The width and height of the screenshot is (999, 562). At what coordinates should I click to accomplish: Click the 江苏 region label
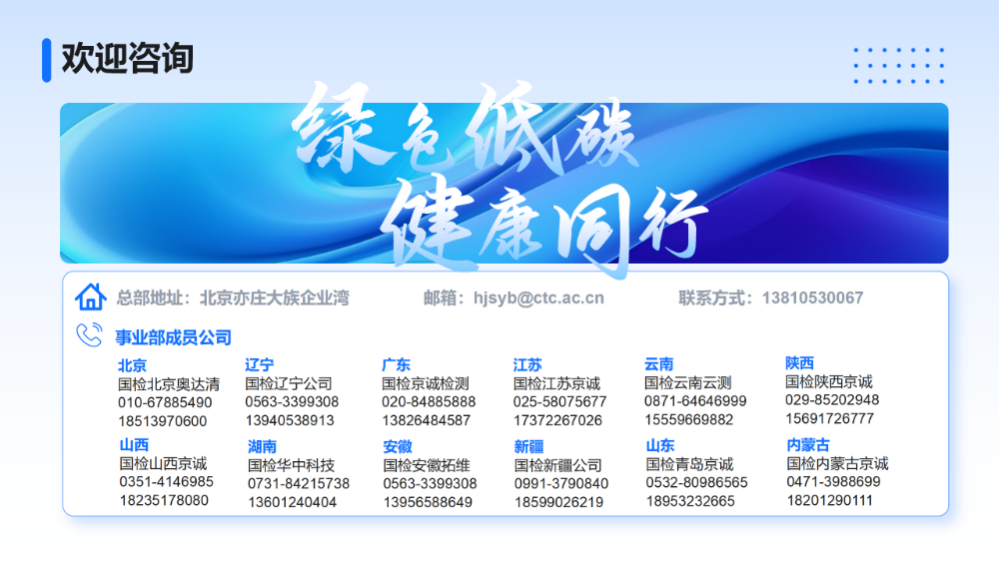[x=528, y=364]
